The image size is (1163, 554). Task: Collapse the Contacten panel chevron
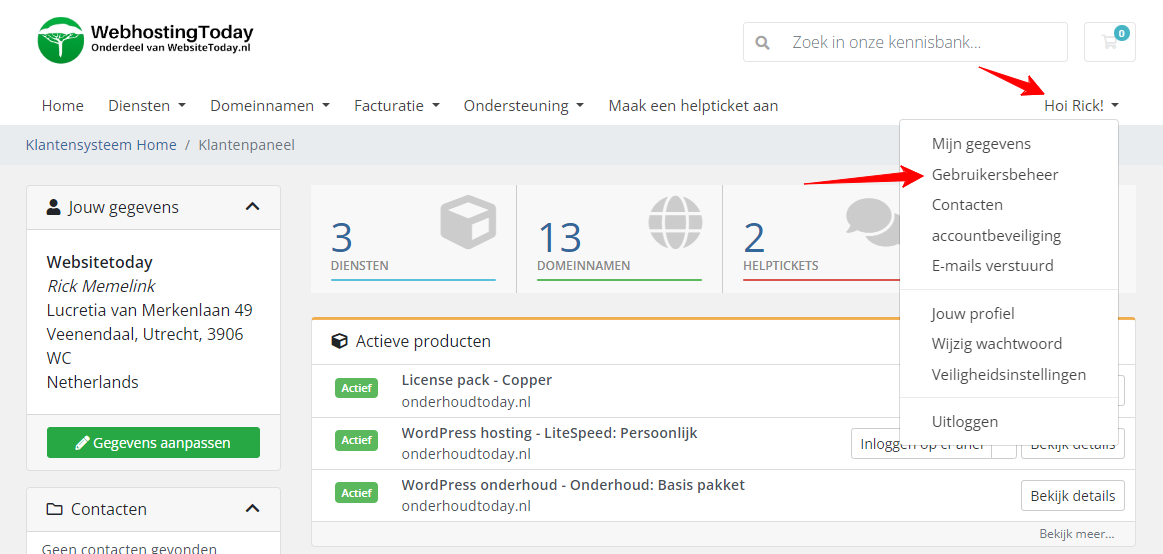252,509
